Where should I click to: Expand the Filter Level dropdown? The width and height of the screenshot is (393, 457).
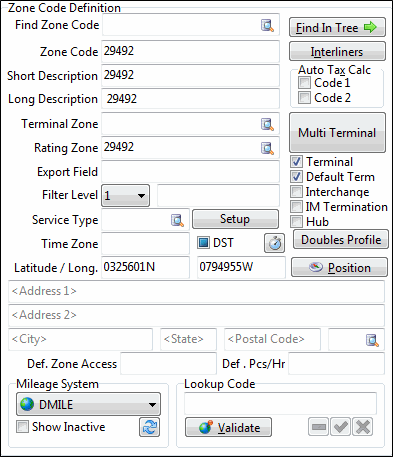click(125, 195)
